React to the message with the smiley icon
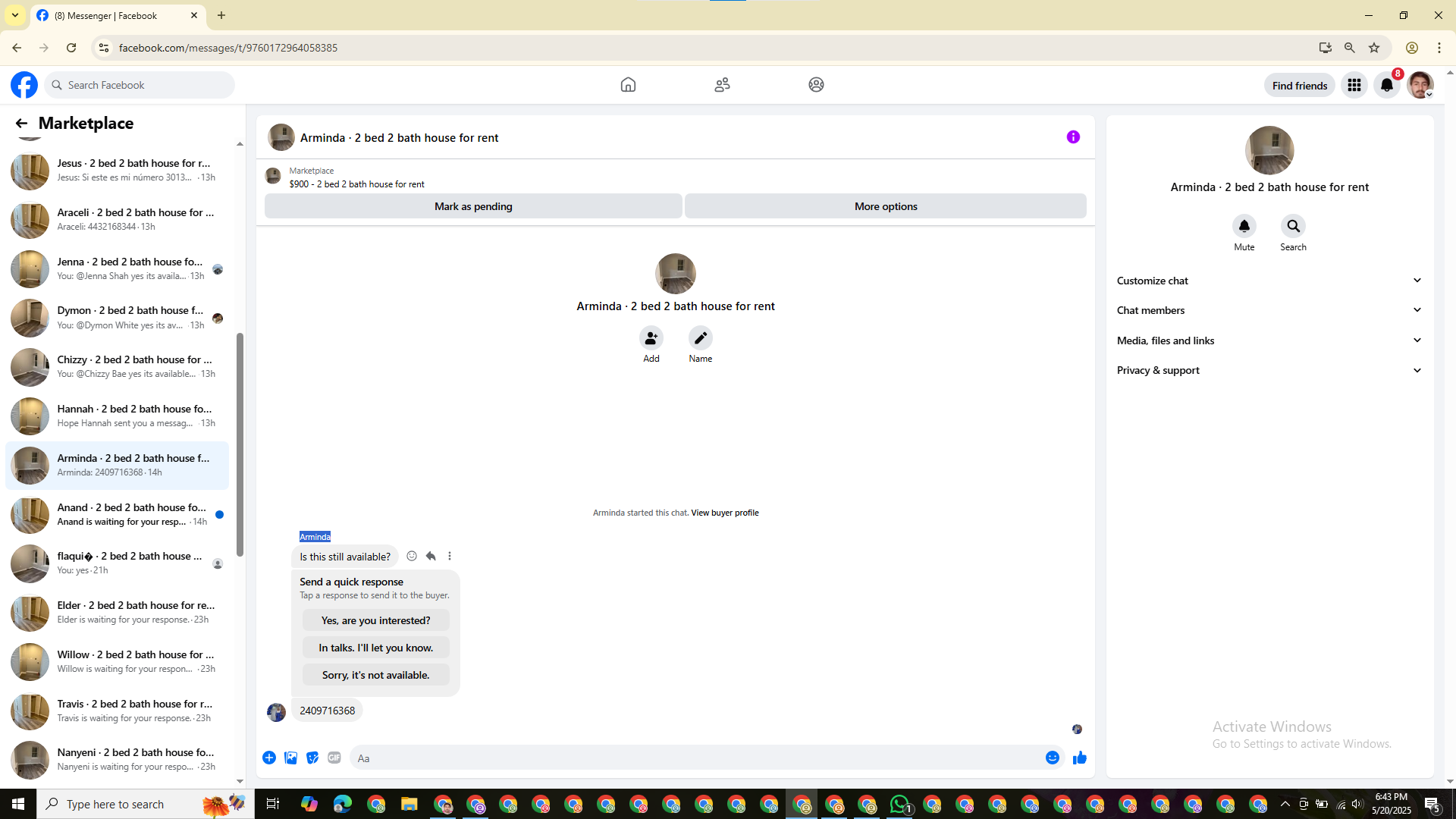The height and width of the screenshot is (819, 1456). (412, 556)
